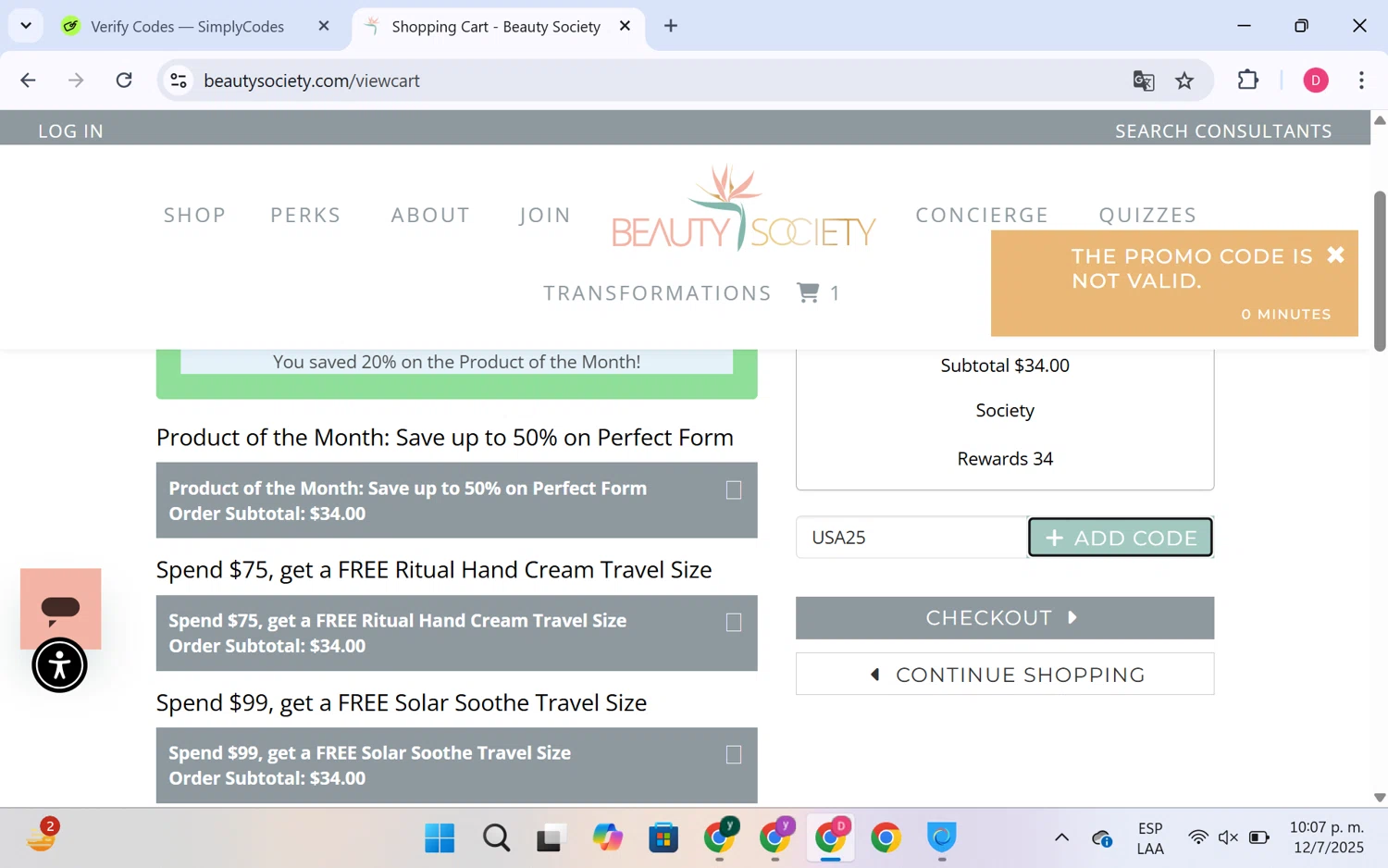
Task: Open the CONCIERGE menu item
Action: coord(982,215)
